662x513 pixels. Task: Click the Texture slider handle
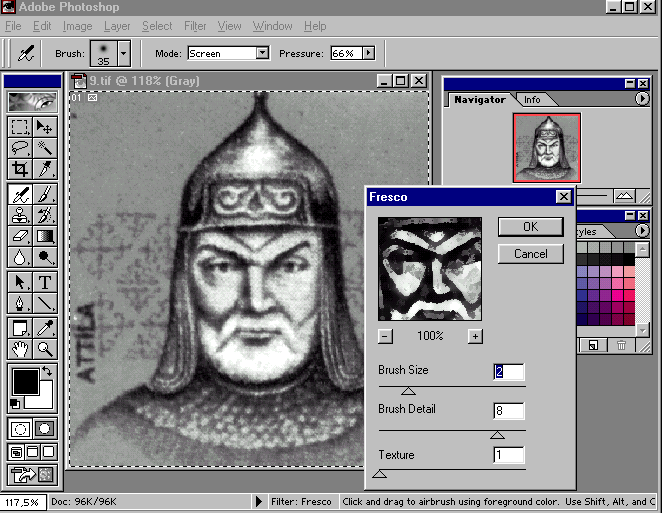[x=380, y=474]
